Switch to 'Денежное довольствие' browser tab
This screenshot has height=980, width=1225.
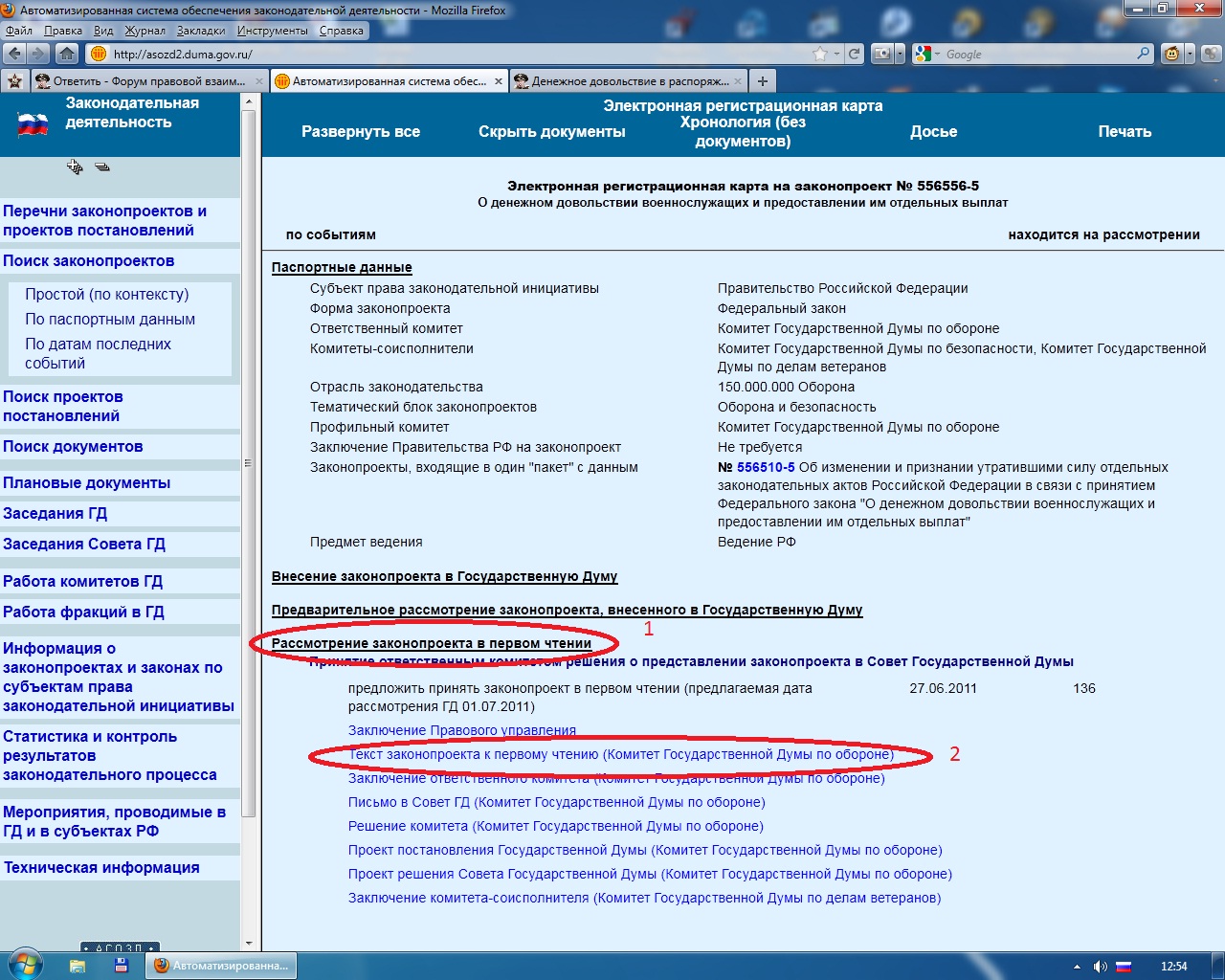(629, 81)
